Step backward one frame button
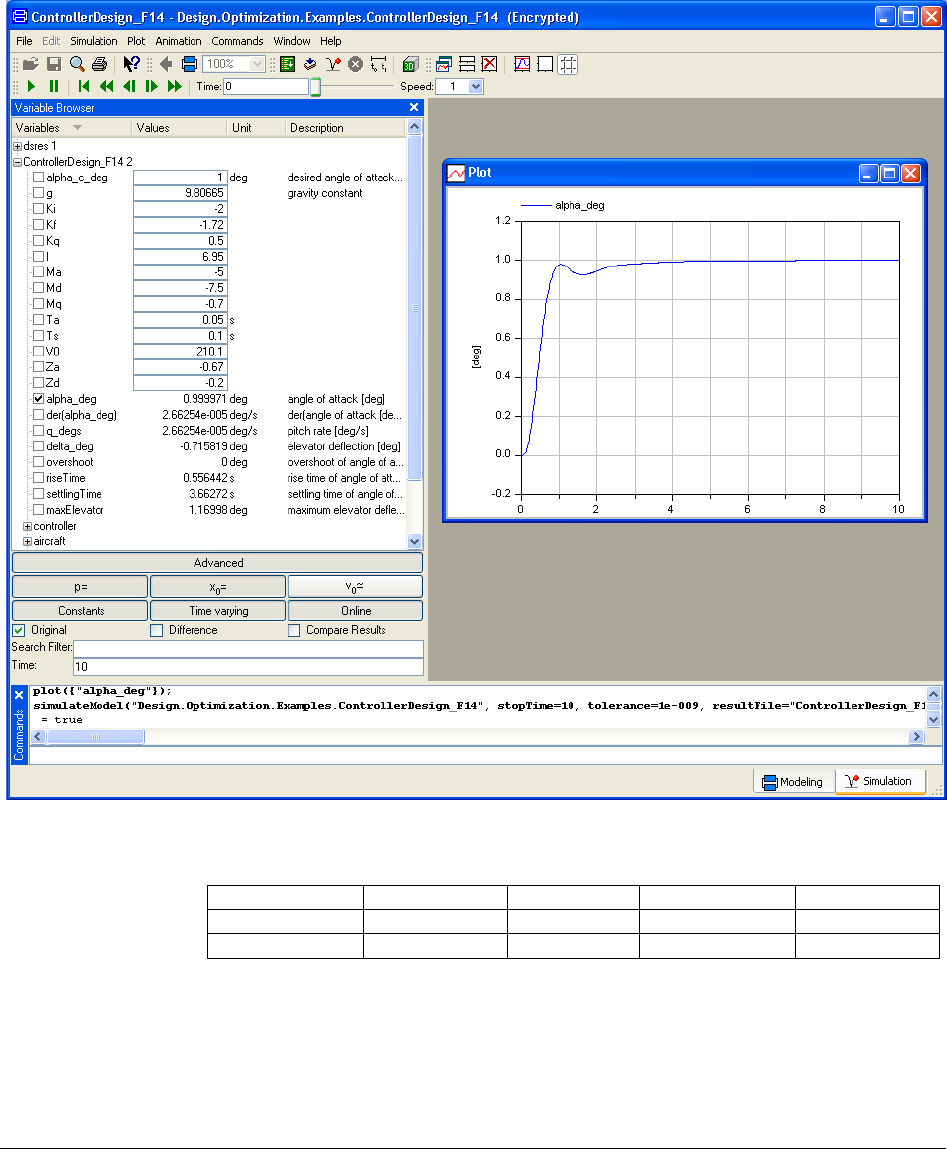Screen dimensions: 947x1149 pyautogui.click(x=129, y=86)
